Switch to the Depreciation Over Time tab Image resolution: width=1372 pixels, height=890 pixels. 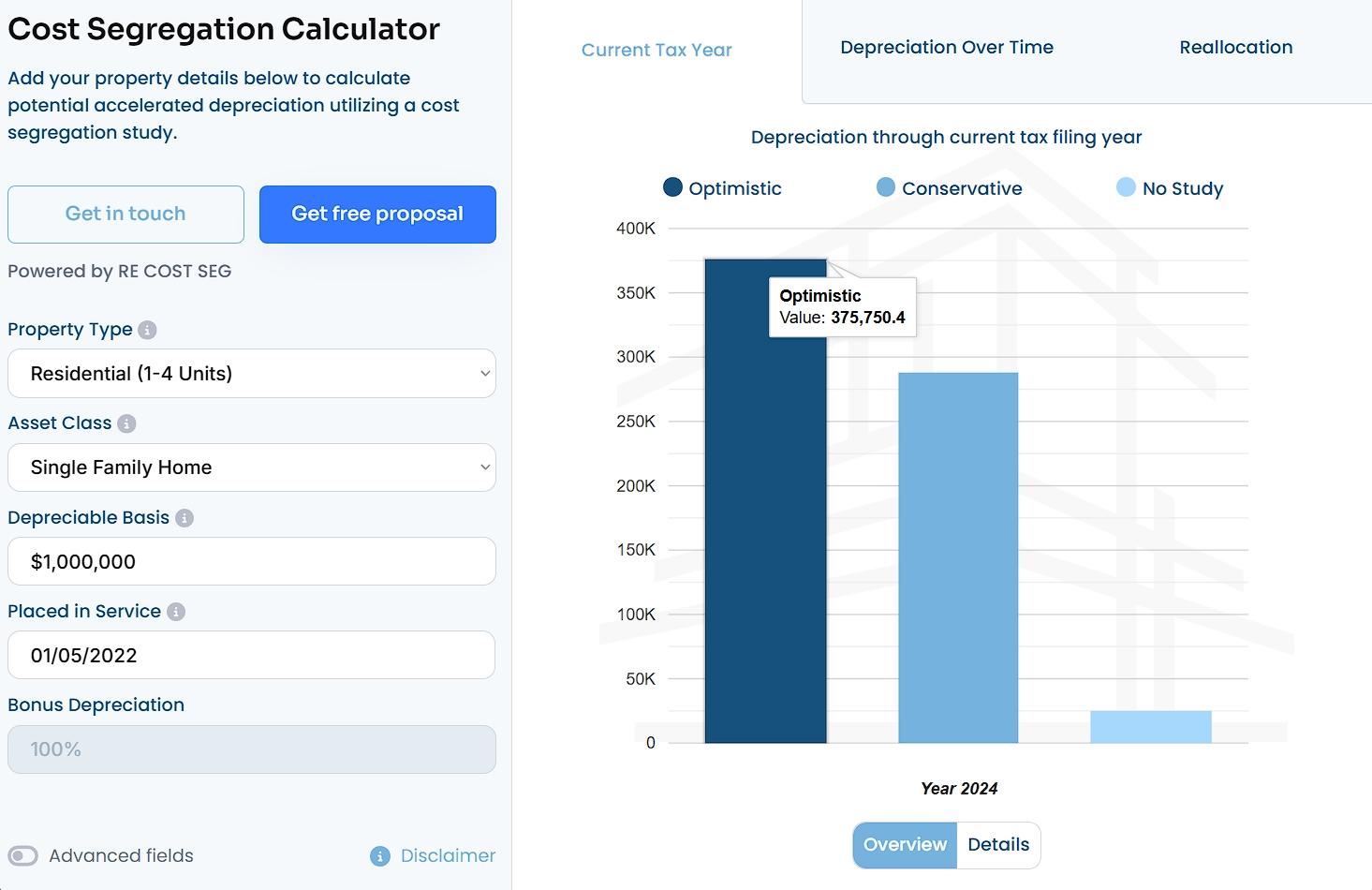947,48
